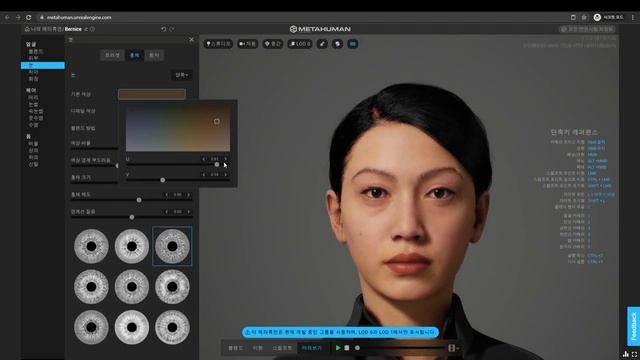The width and height of the screenshot is (640, 360).
Task: Select the highlighted iris pattern thumbnail
Action: pyautogui.click(x=172, y=246)
